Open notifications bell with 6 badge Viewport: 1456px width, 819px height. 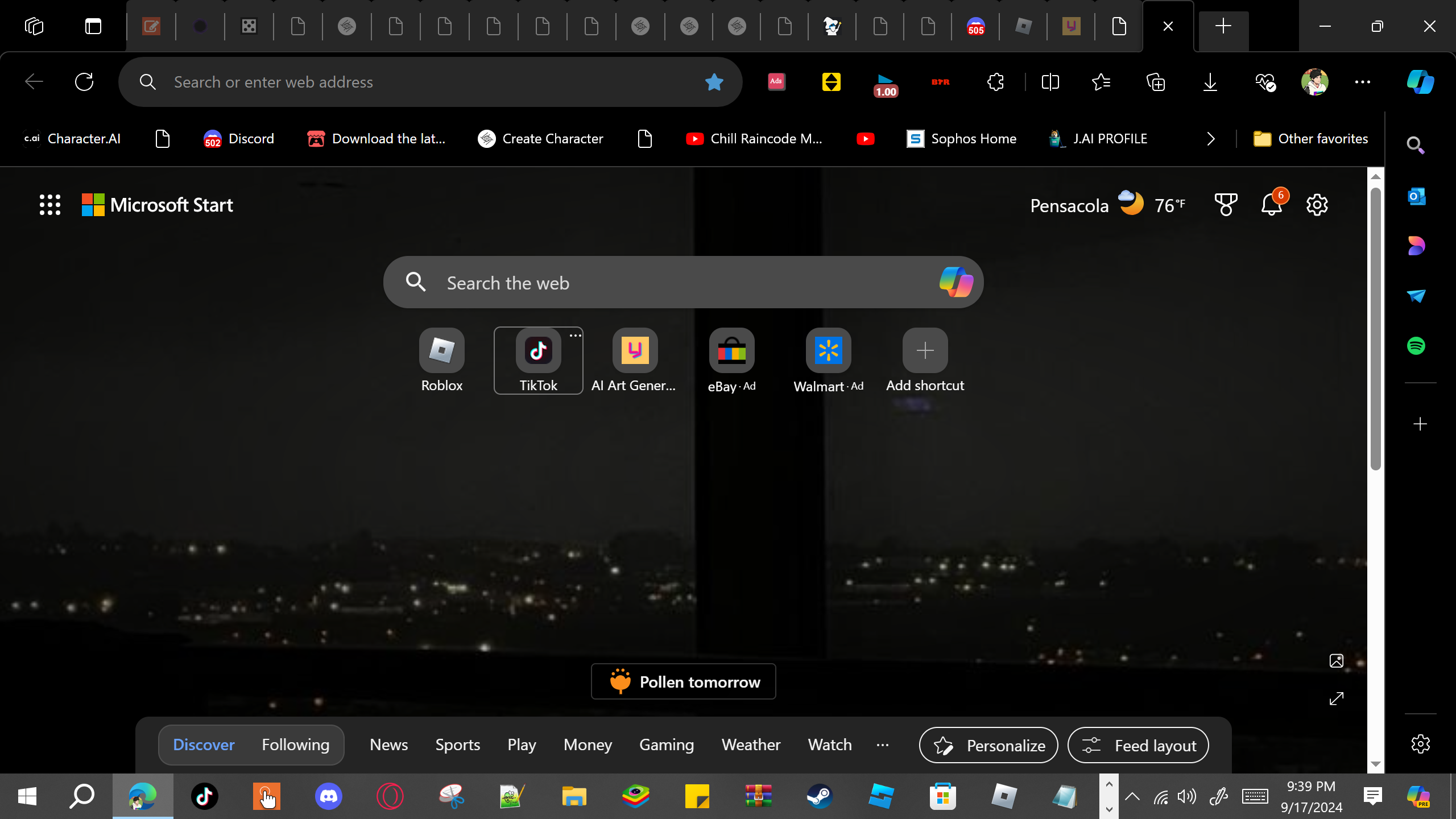[x=1272, y=205]
